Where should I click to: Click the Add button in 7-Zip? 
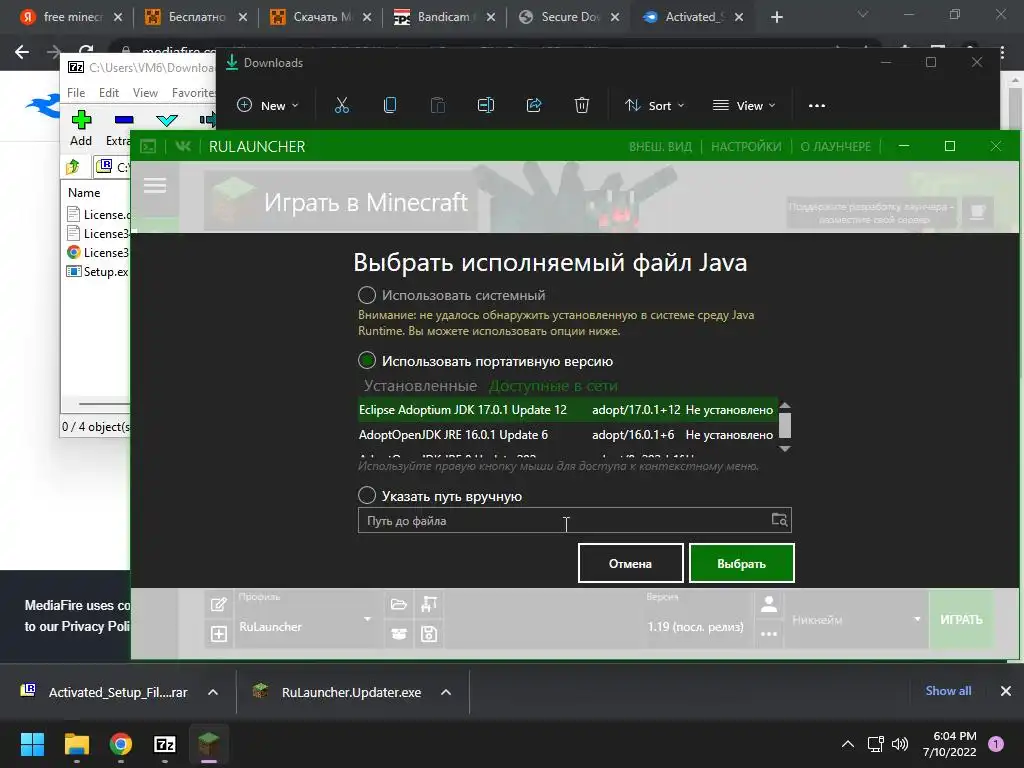pos(81,128)
